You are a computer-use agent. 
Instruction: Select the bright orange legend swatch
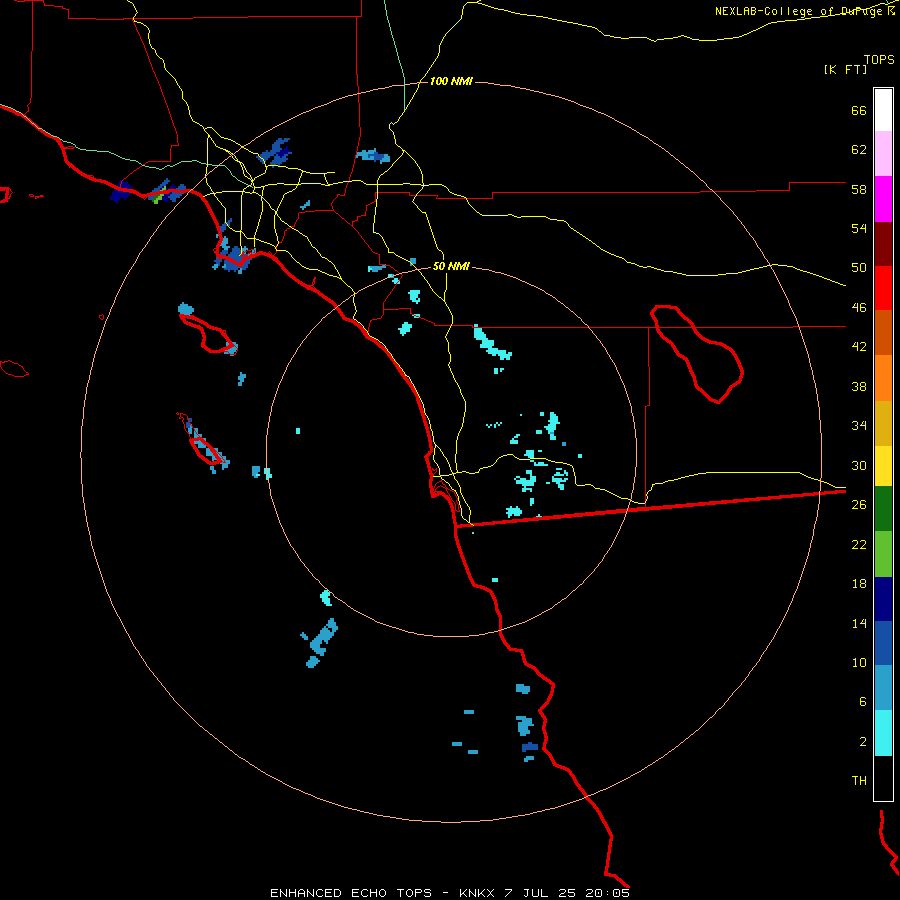click(x=883, y=378)
